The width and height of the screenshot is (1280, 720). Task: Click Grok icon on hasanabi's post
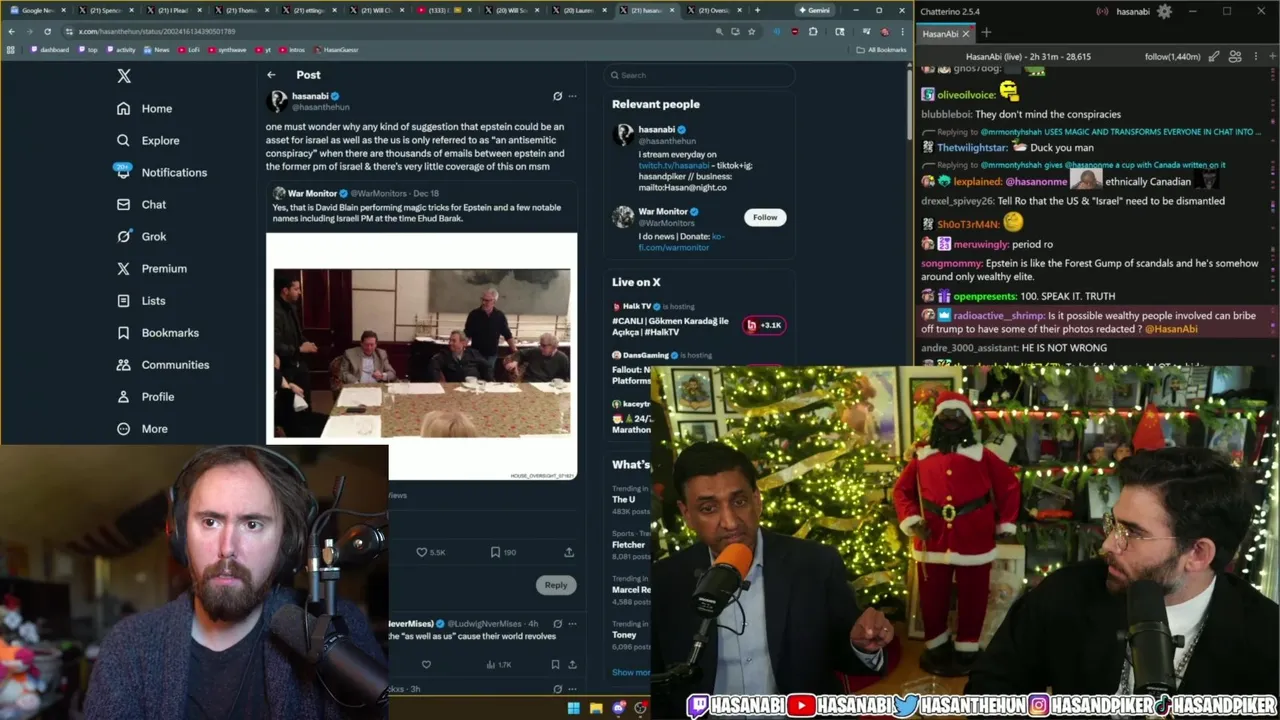click(557, 96)
